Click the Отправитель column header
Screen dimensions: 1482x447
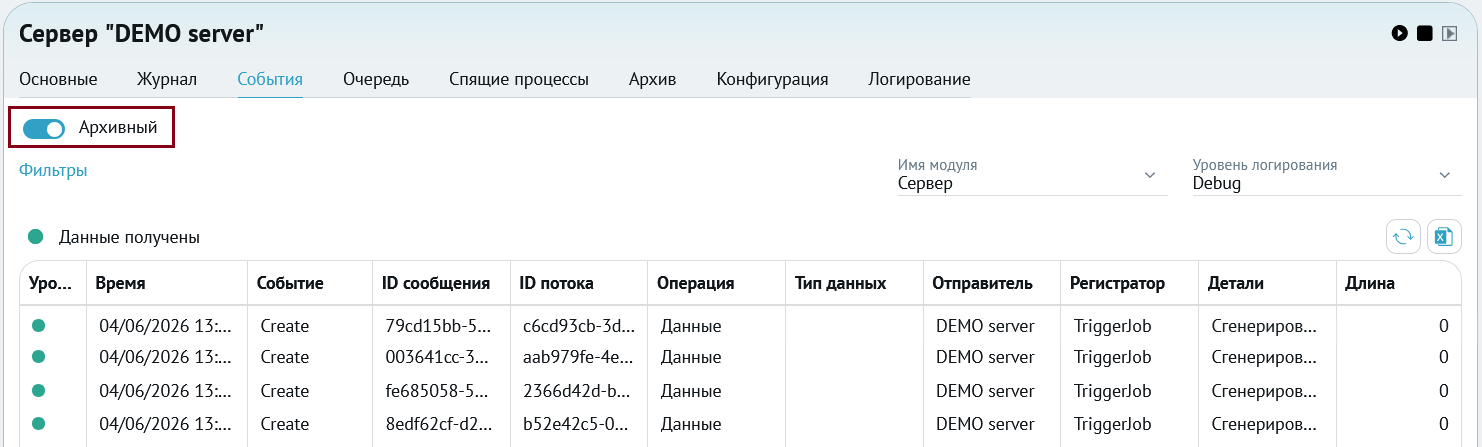pos(991,284)
